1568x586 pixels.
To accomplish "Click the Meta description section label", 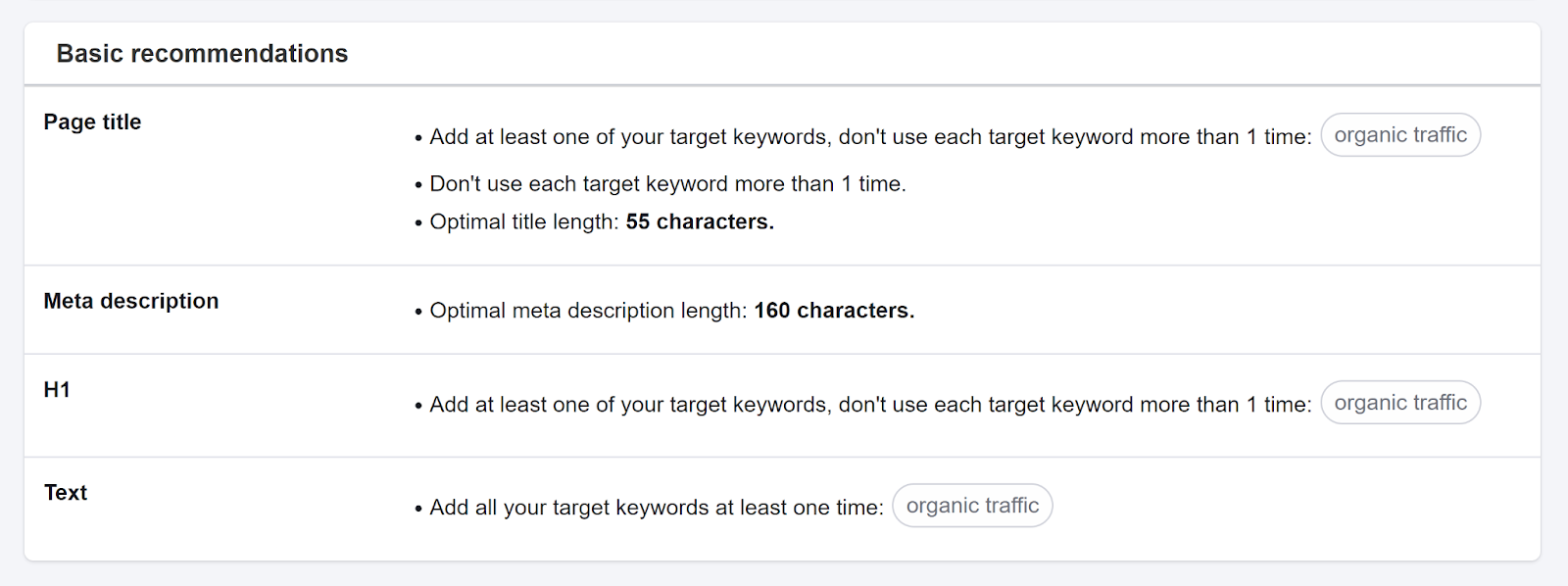I will pyautogui.click(x=130, y=301).
